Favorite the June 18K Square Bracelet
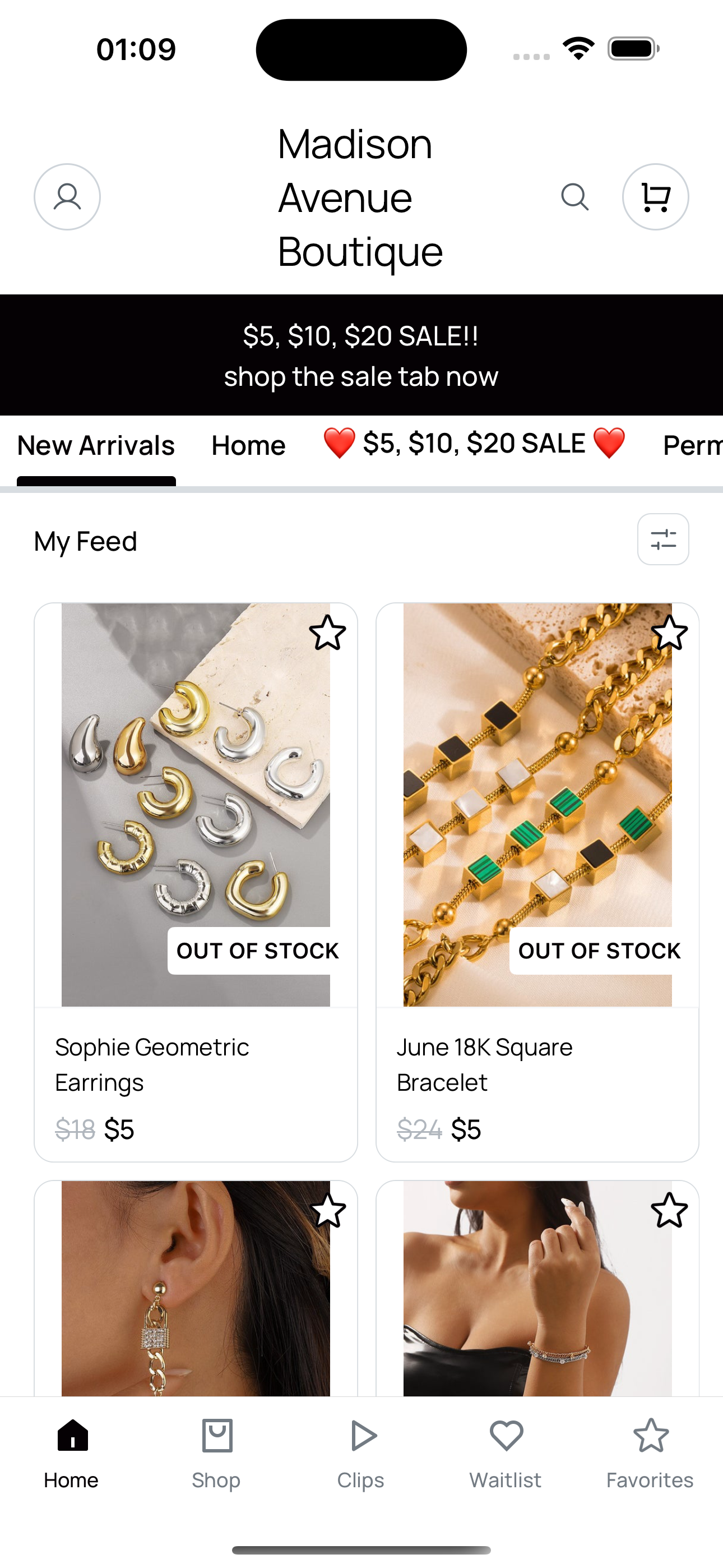 click(x=669, y=633)
